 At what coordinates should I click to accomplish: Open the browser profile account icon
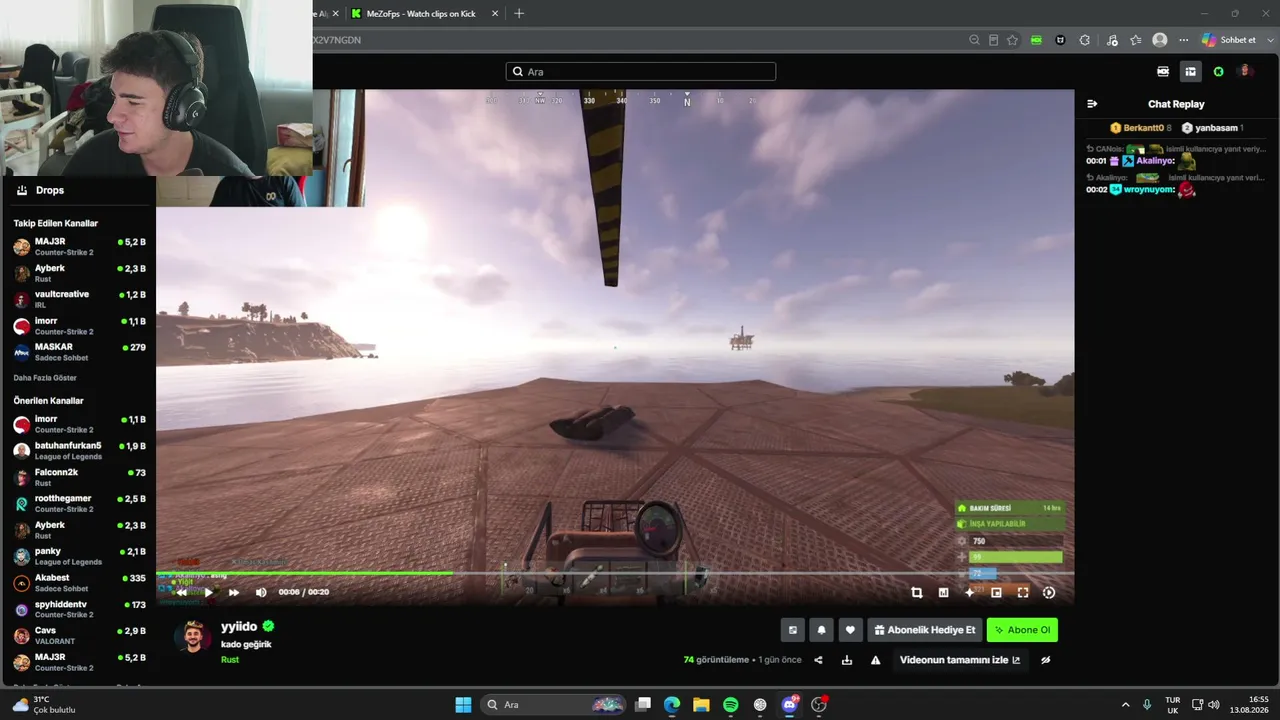tap(1160, 40)
